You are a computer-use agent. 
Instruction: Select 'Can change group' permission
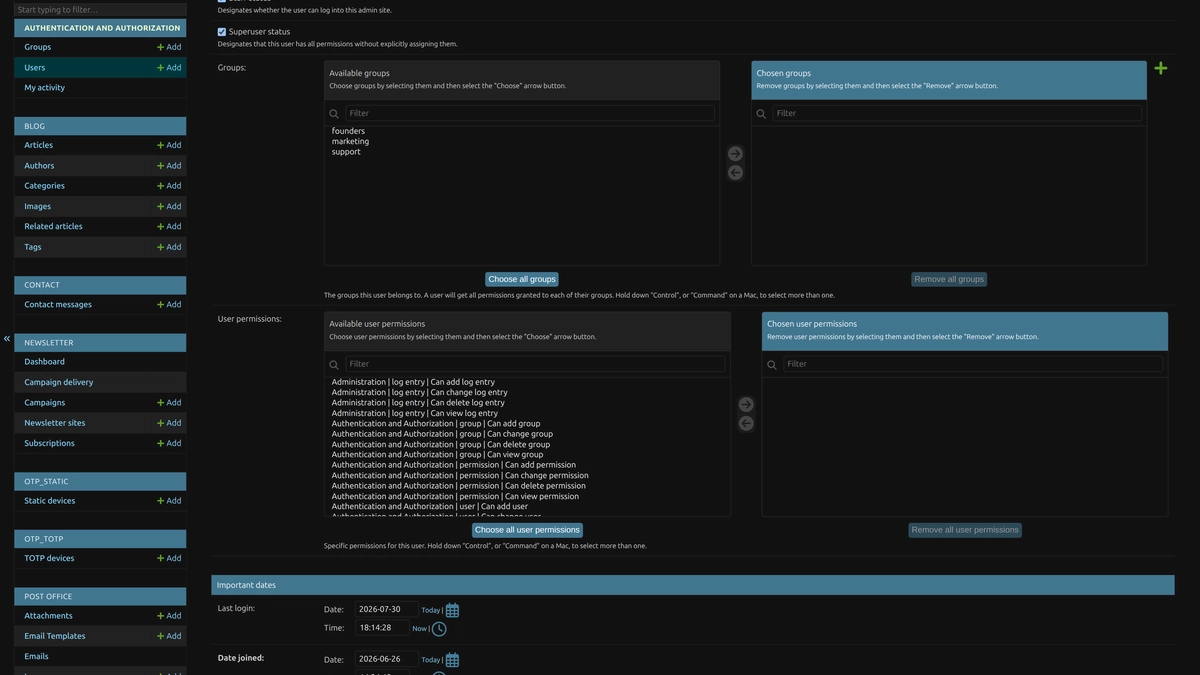coord(442,434)
